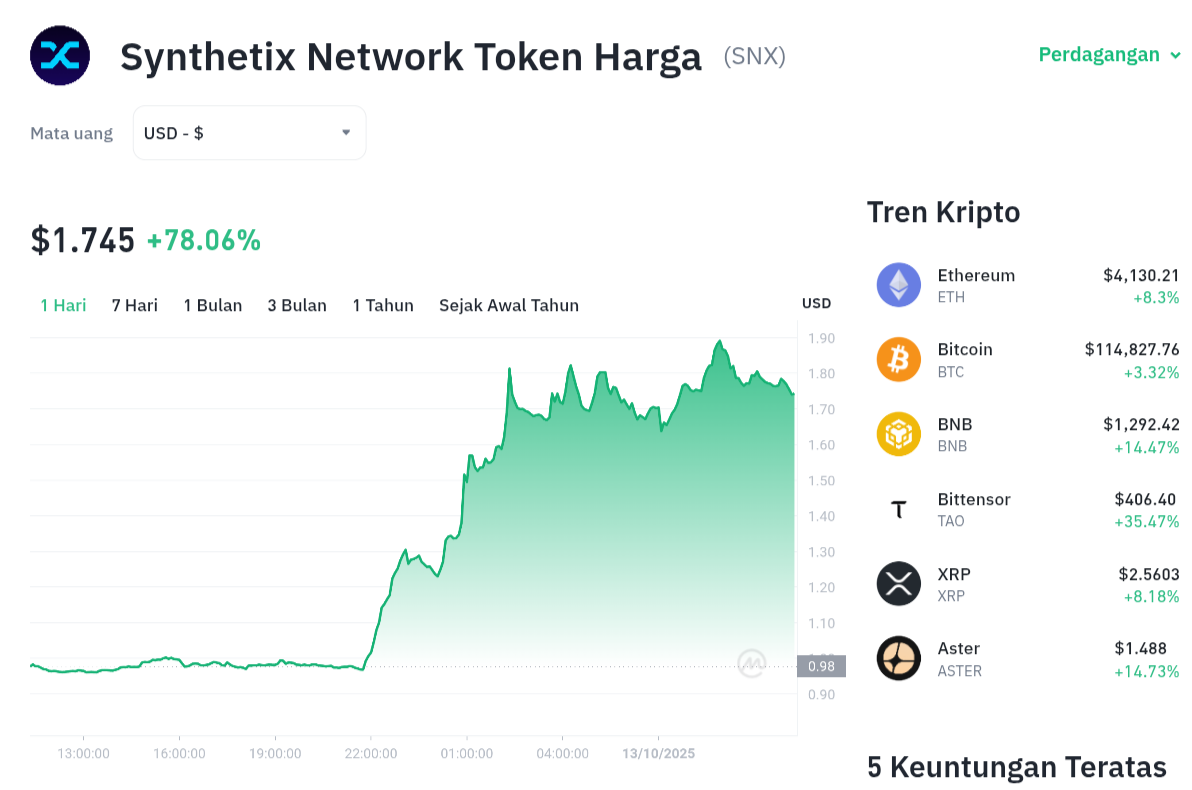The width and height of the screenshot is (1192, 790).
Task: Click the XRP coin icon
Action: 898,584
